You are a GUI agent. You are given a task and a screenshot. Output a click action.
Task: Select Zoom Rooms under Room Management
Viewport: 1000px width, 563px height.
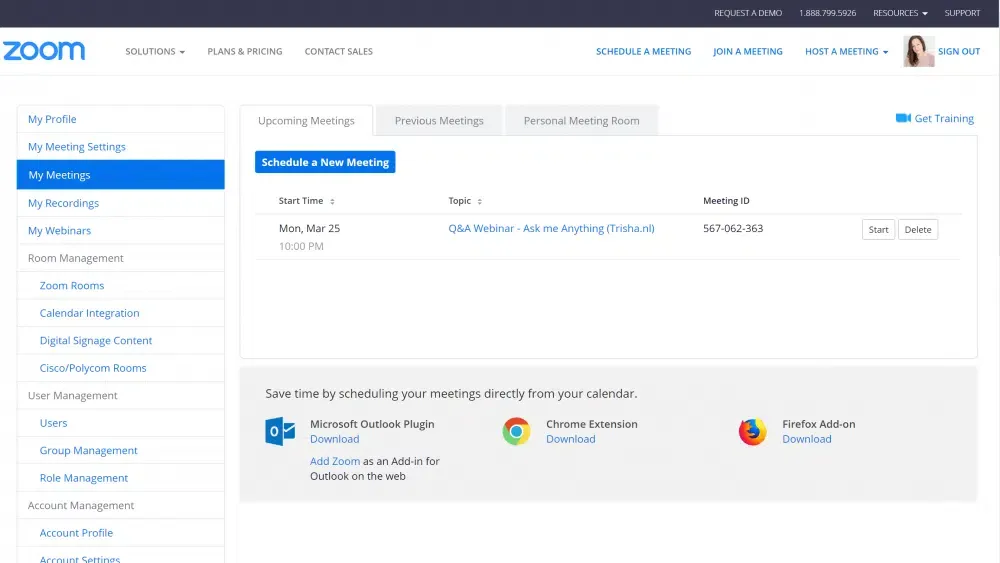pos(72,286)
